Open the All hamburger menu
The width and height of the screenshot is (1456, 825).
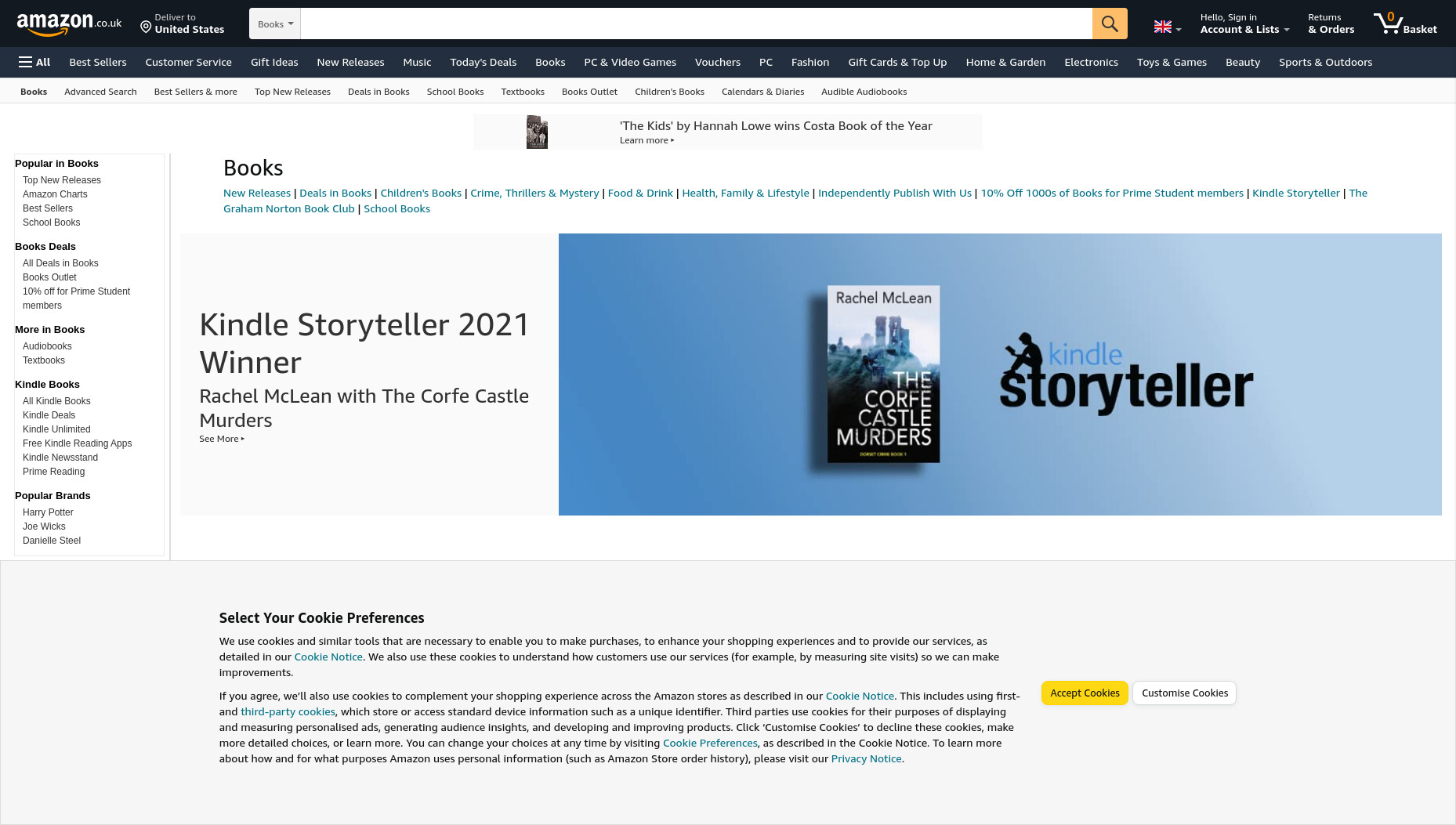tap(34, 62)
